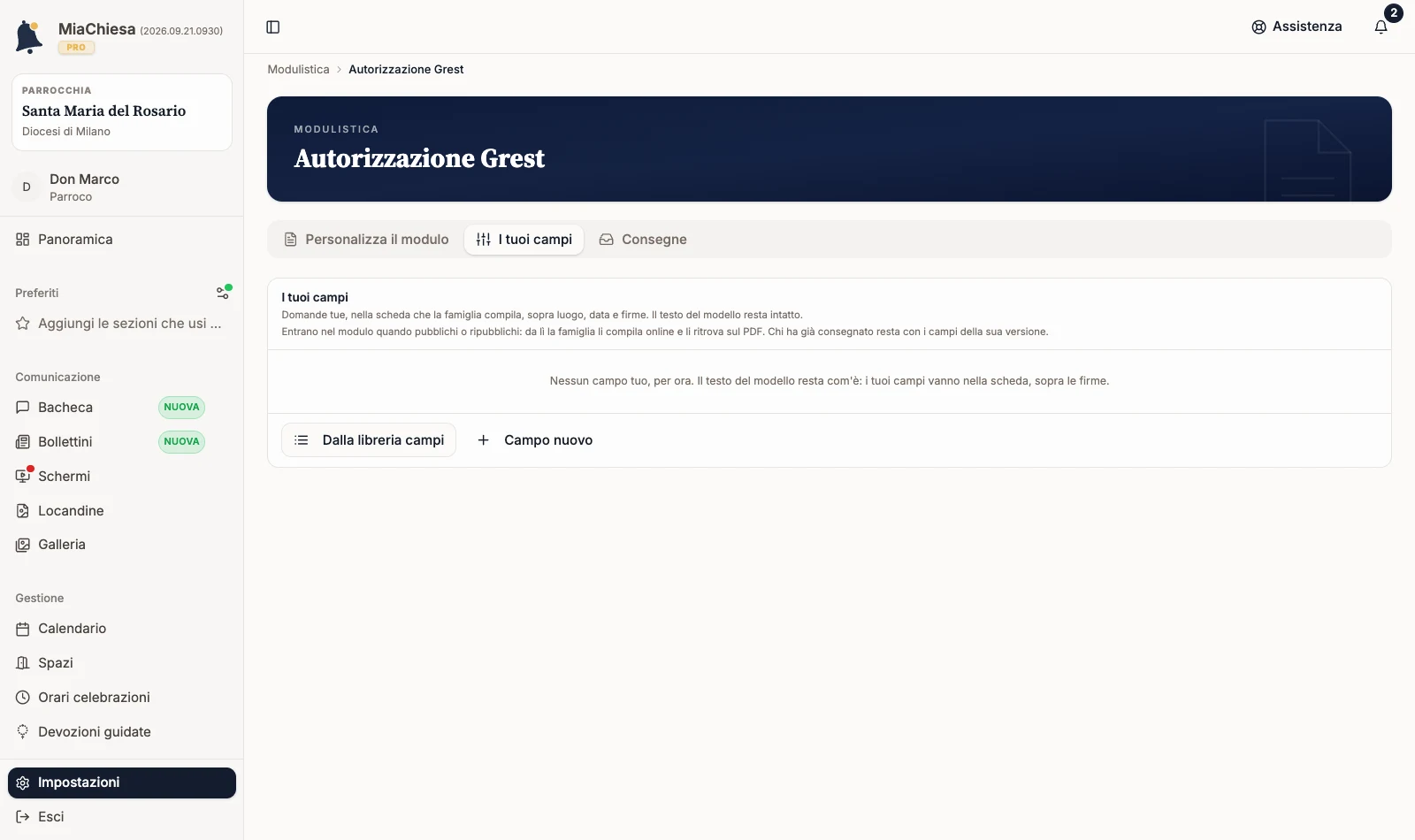
Task: Add a Campo nuovo
Action: click(x=535, y=440)
